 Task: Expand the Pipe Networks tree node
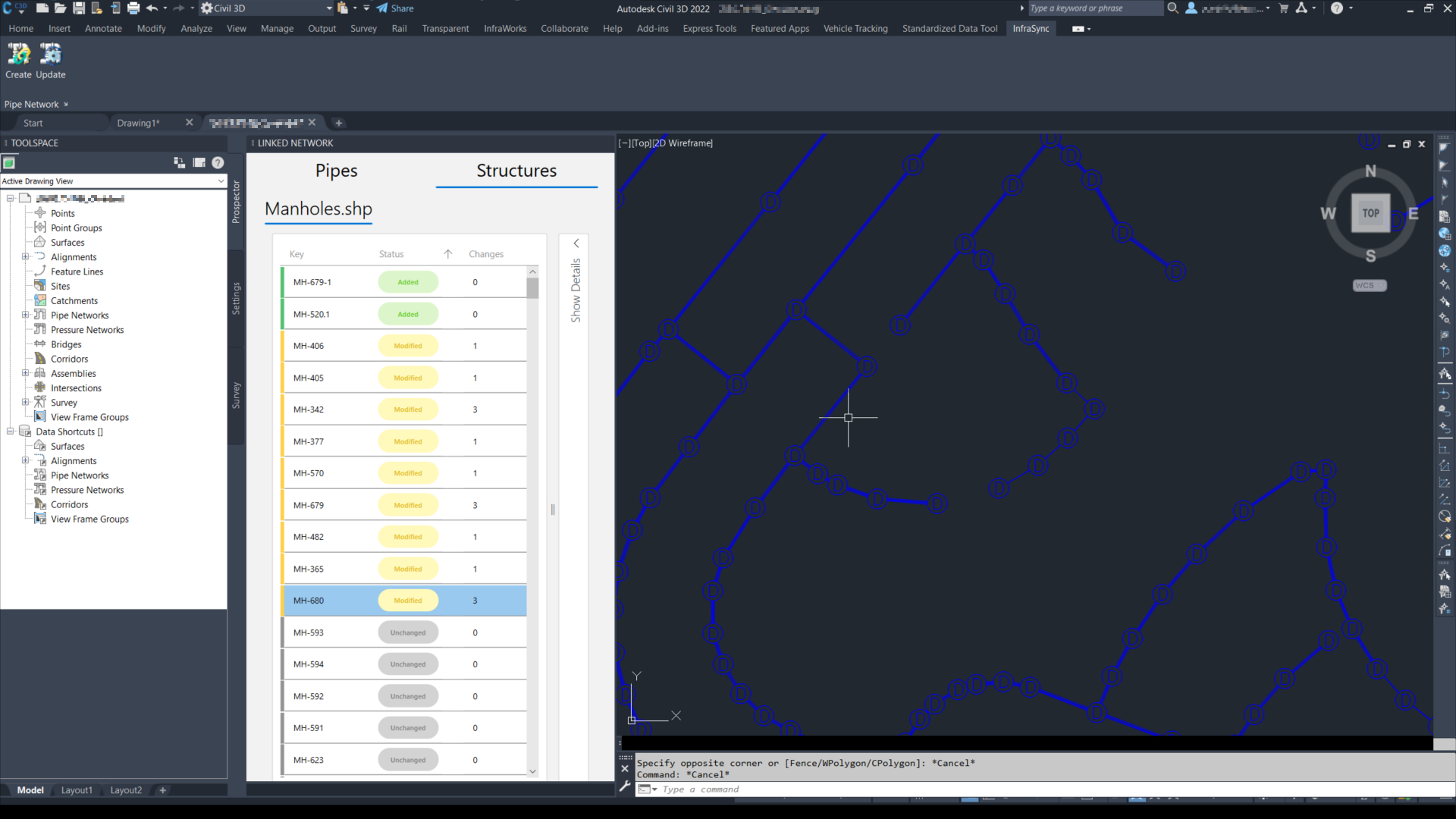click(25, 315)
